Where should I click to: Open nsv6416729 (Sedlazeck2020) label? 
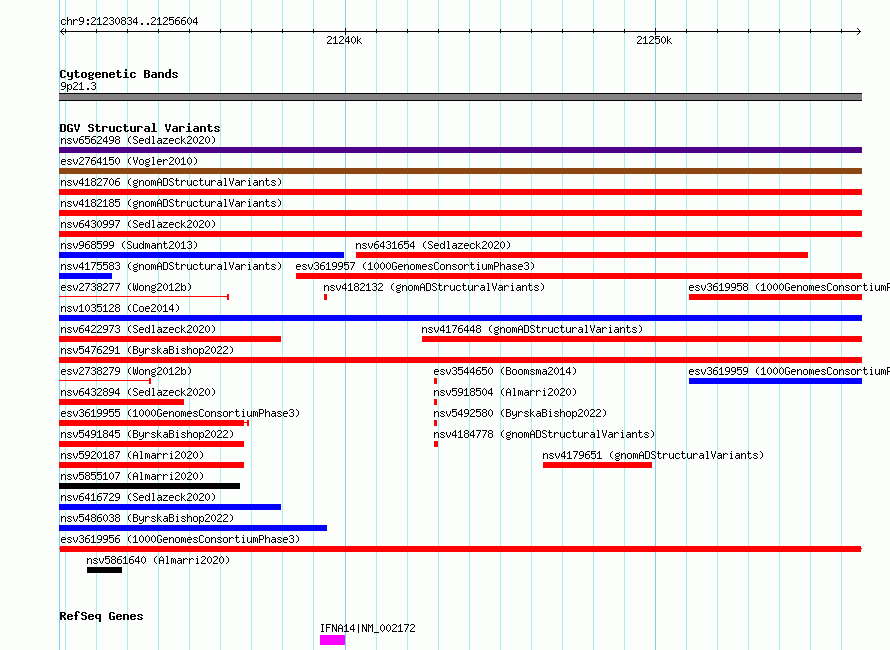click(x=138, y=497)
